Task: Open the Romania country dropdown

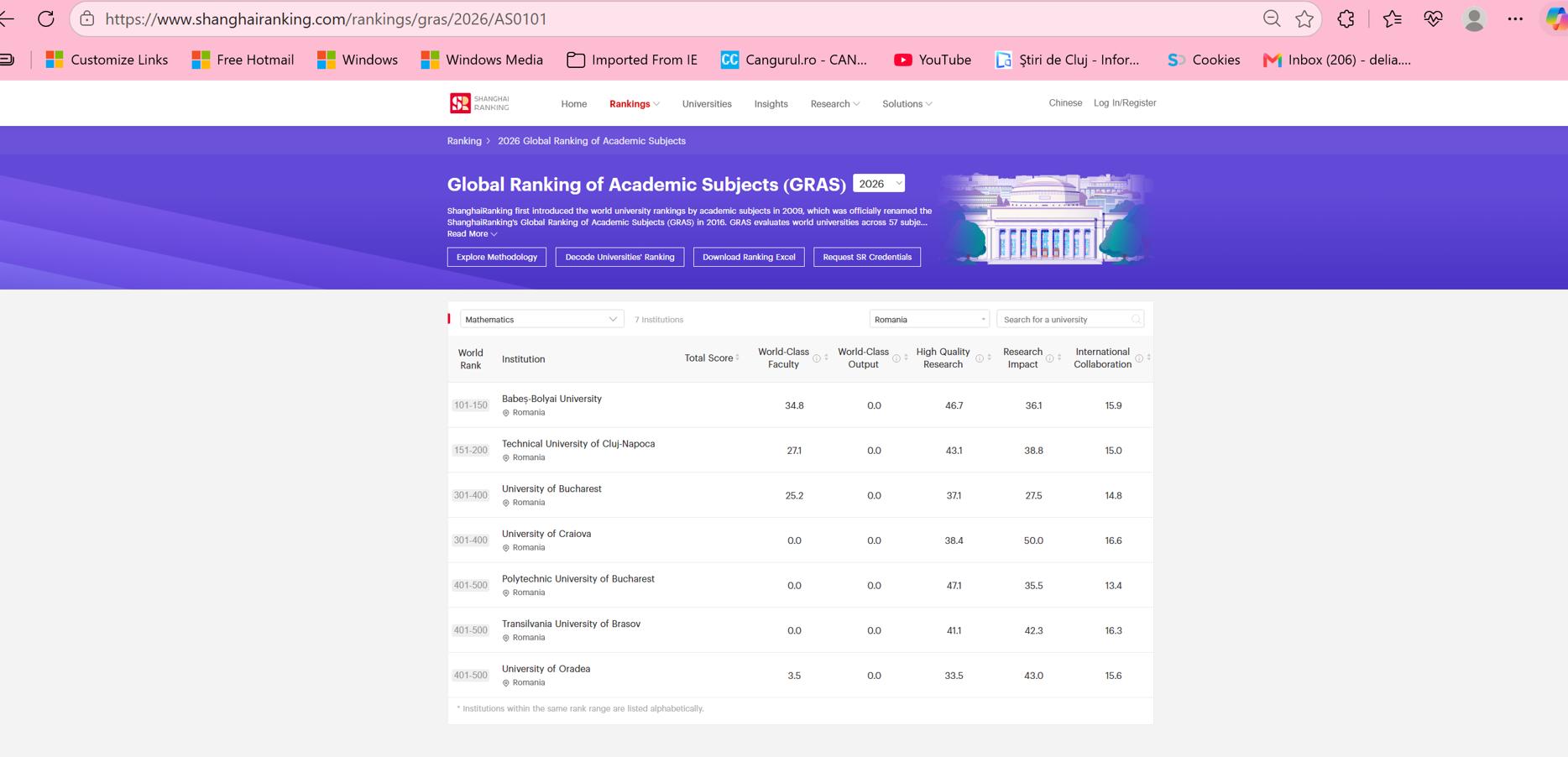Action: tap(929, 319)
